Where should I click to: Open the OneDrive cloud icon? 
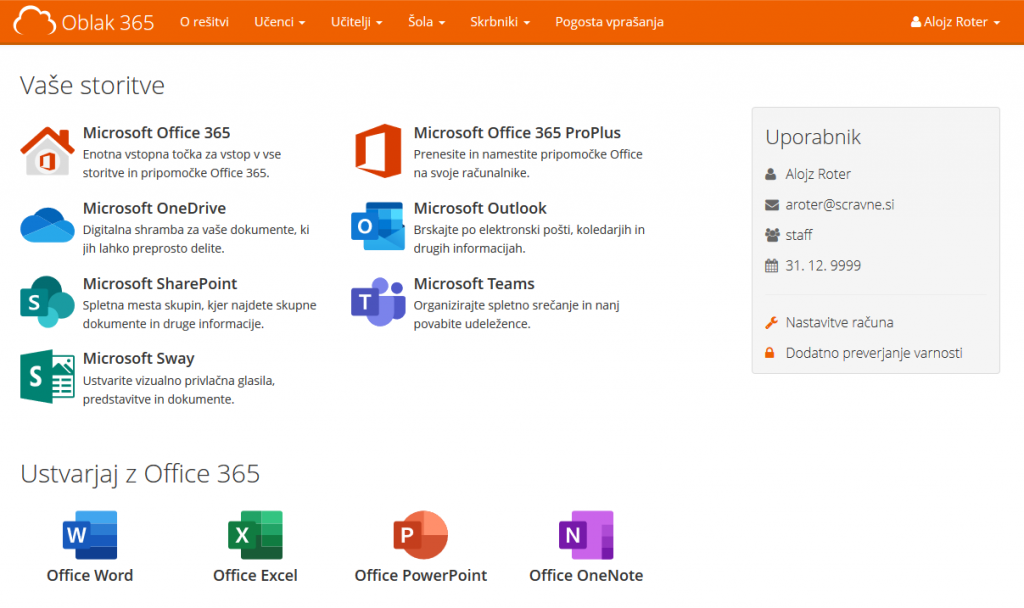click(x=47, y=225)
